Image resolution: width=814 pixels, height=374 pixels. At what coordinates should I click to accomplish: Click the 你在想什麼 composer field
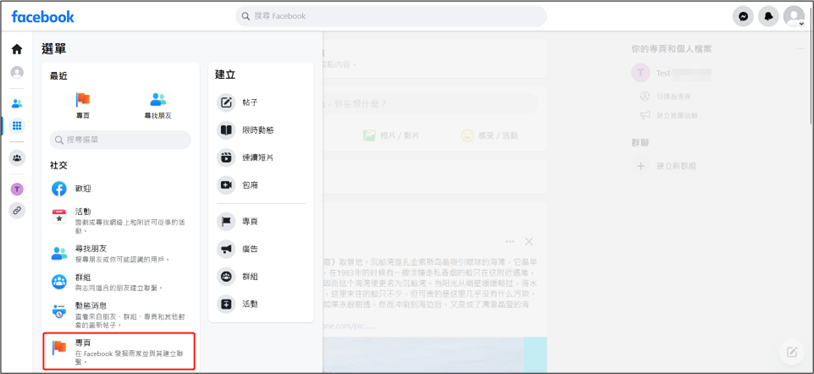click(x=430, y=104)
